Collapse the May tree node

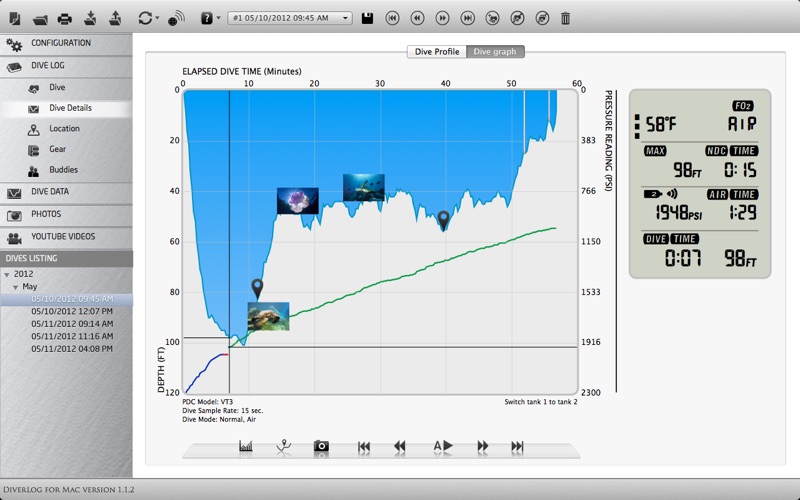pyautogui.click(x=16, y=287)
